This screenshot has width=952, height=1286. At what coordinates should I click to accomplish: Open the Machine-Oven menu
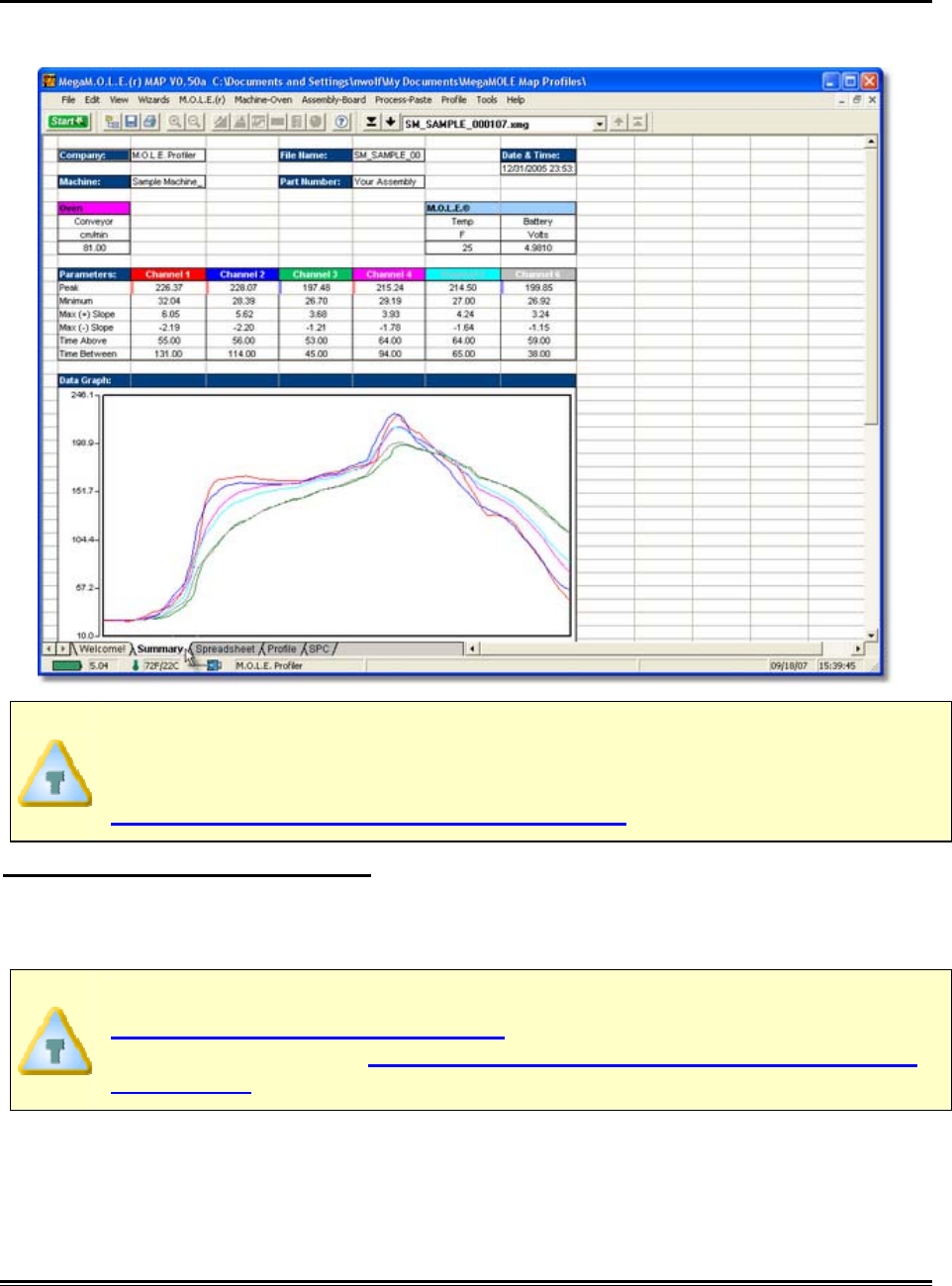(x=263, y=100)
